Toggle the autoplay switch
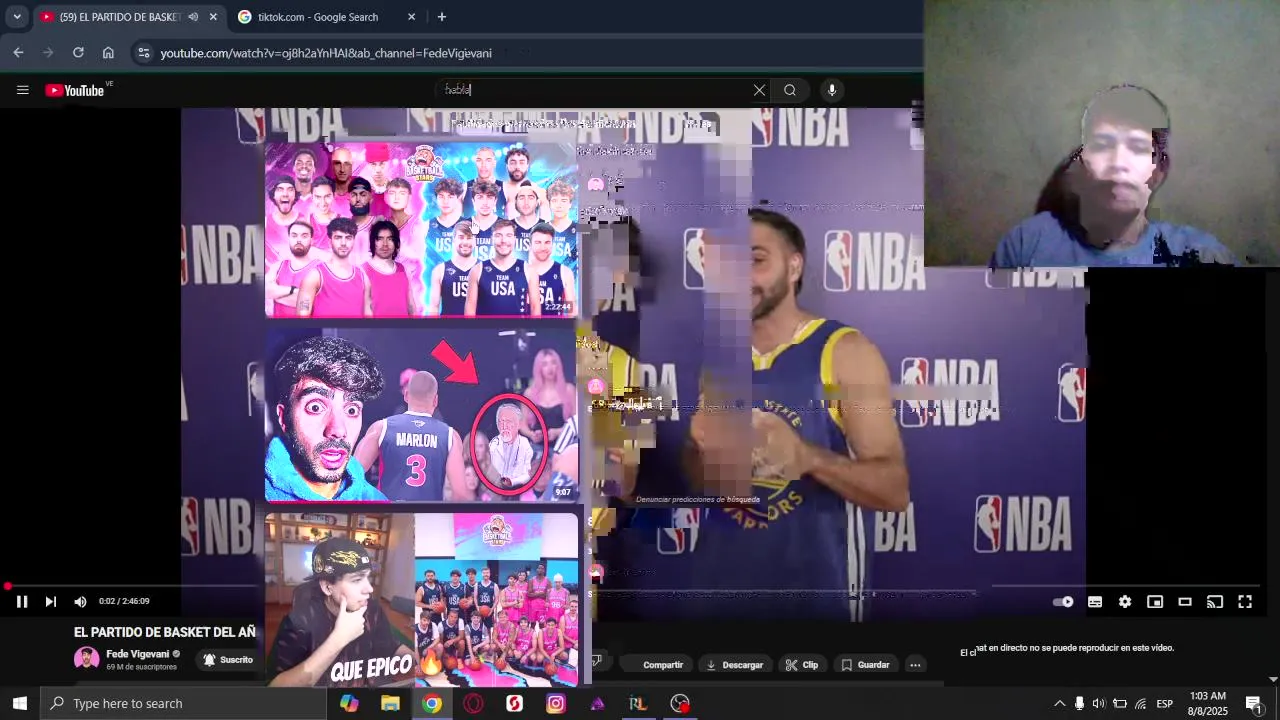The image size is (1280, 720). coord(1063,602)
